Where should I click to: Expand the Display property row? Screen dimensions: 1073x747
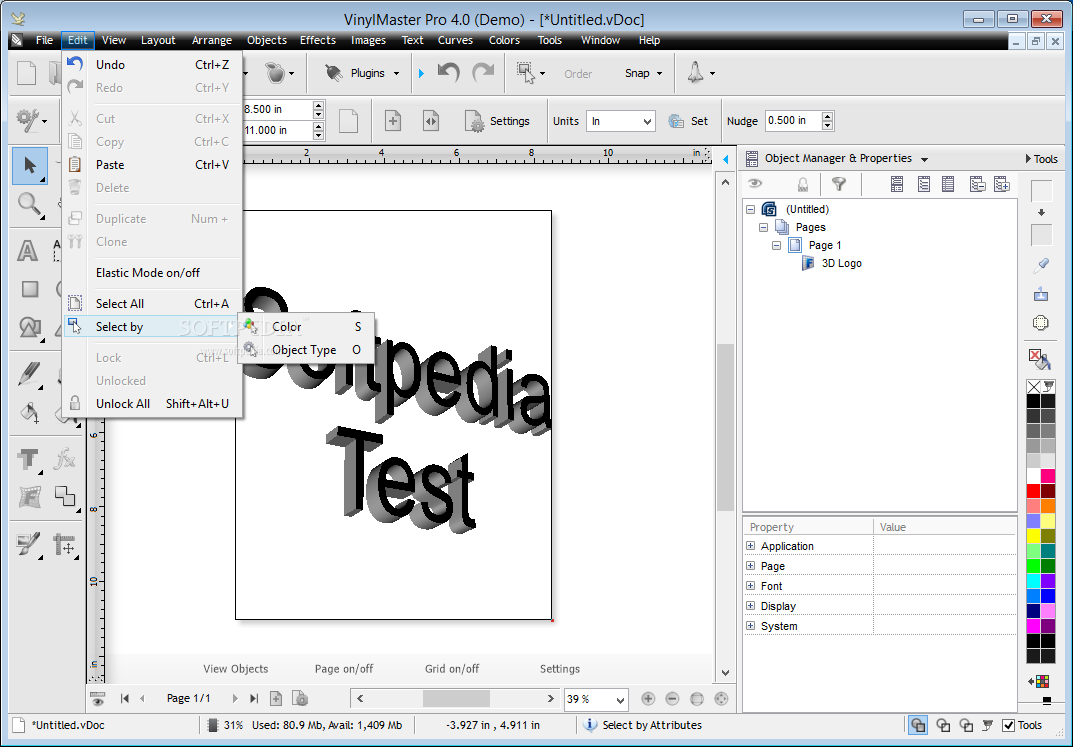751,605
